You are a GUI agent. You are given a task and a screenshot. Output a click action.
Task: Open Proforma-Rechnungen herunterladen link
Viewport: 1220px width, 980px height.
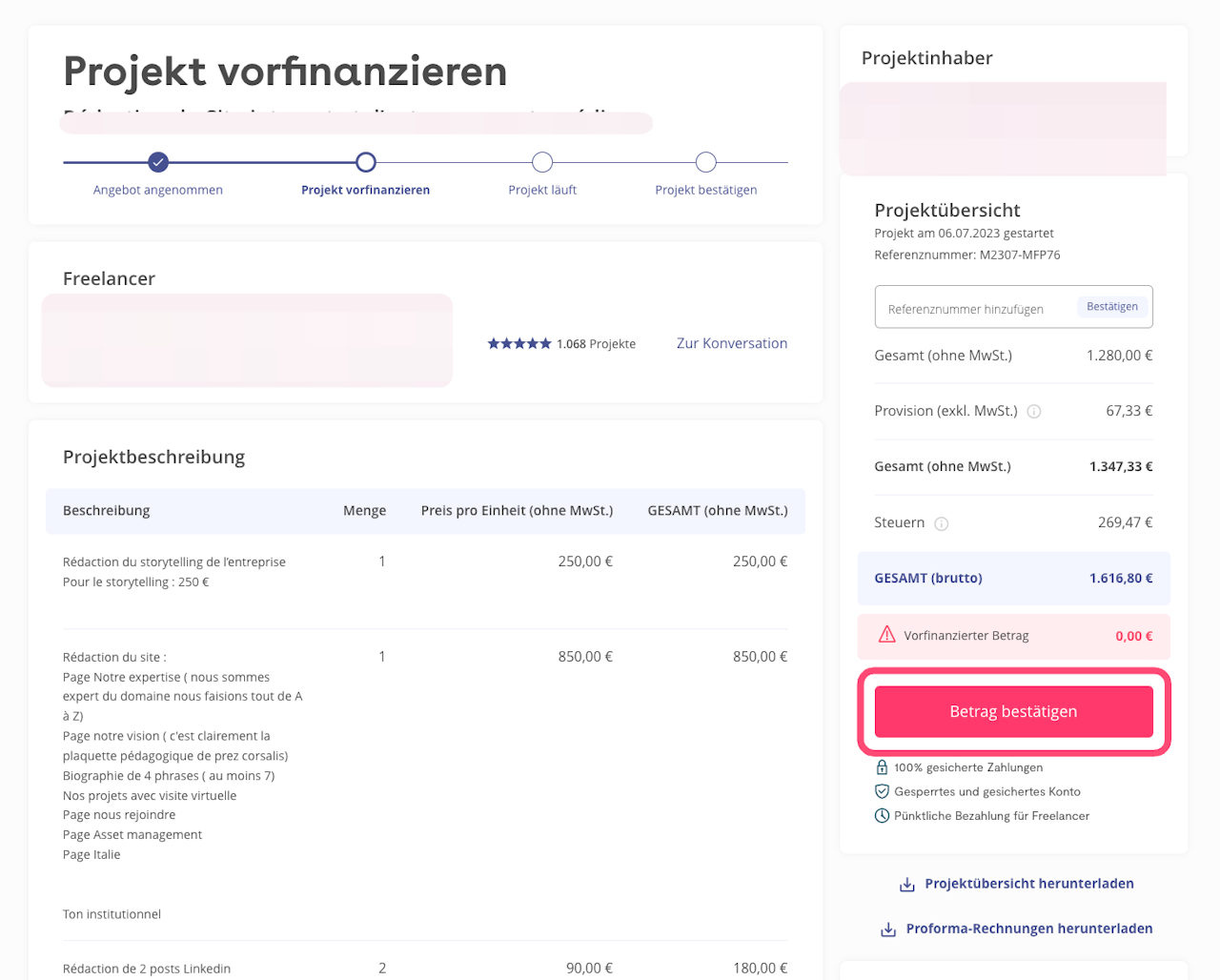coord(1029,929)
